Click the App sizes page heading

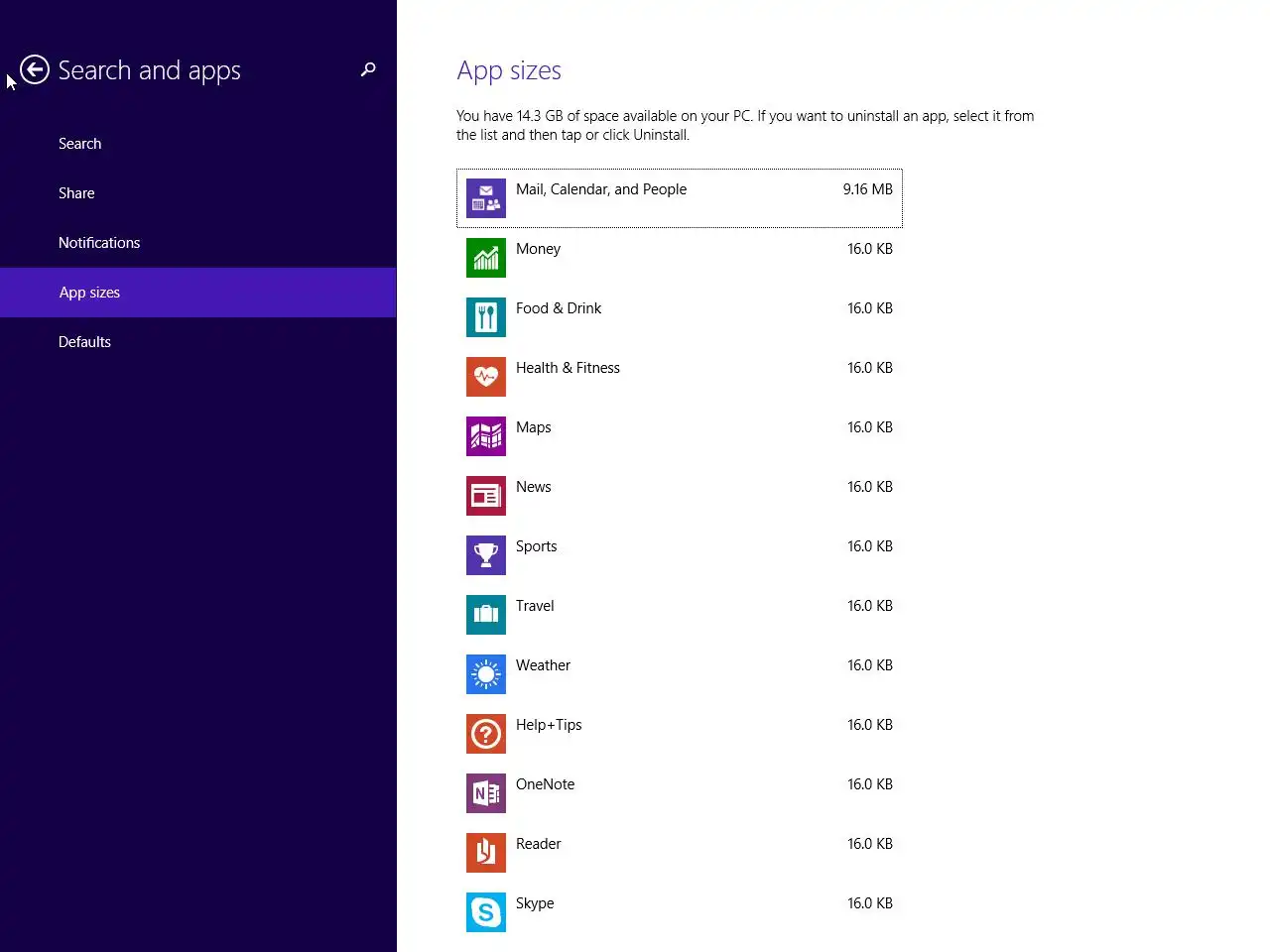click(509, 71)
